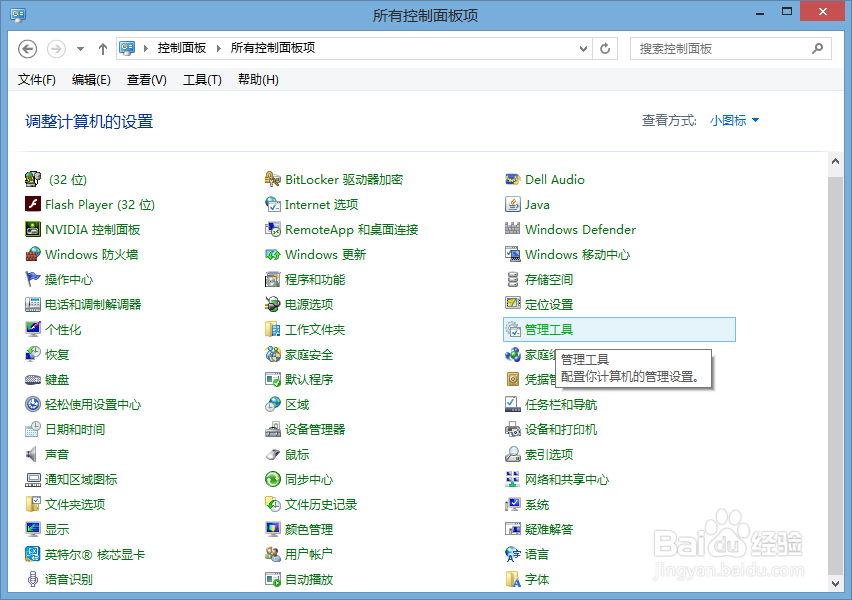Open the 疑难解答 link
852x600 pixels.
[549, 529]
